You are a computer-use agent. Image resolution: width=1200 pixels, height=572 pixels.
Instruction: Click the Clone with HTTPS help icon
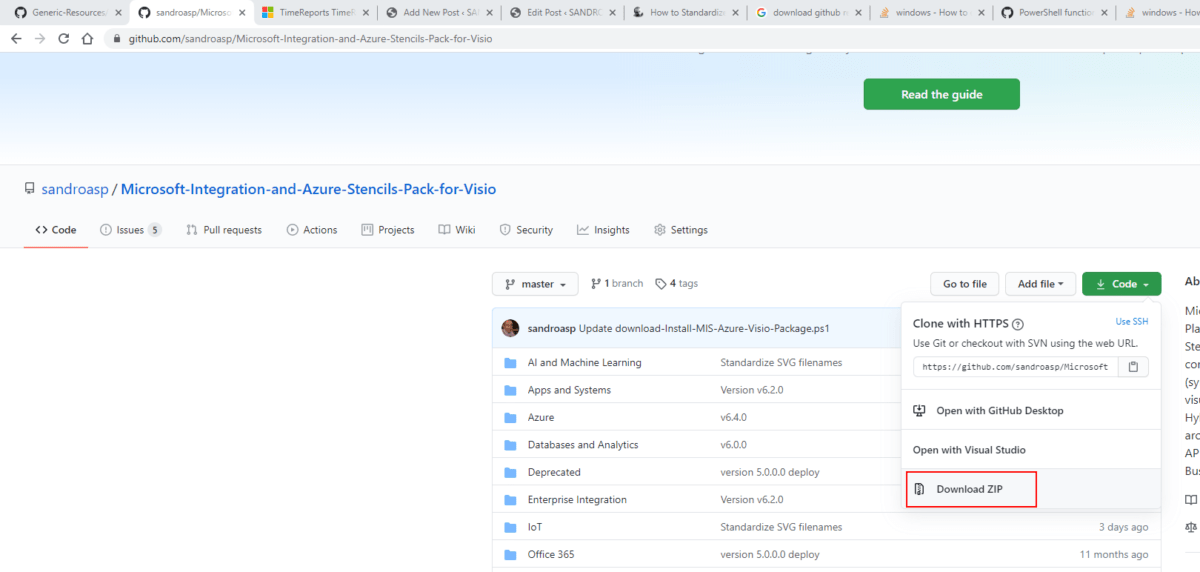[x=1018, y=324]
